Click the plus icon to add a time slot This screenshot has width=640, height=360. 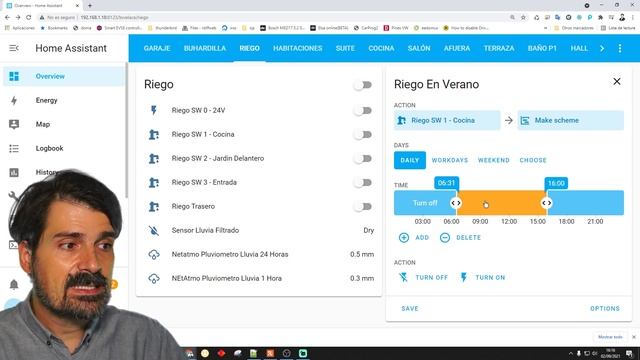pos(404,238)
